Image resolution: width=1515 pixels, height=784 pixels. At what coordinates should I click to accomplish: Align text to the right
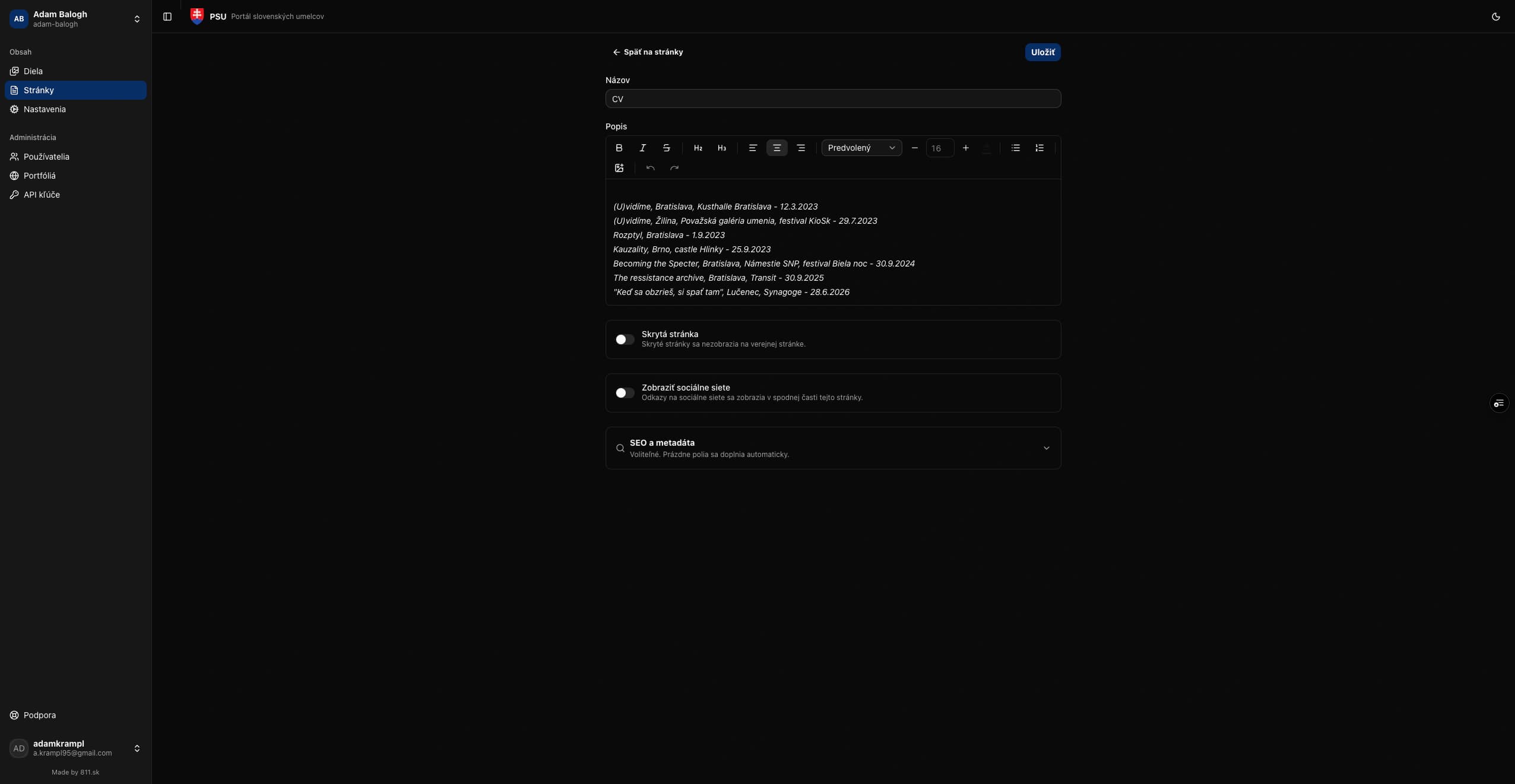pos(801,148)
